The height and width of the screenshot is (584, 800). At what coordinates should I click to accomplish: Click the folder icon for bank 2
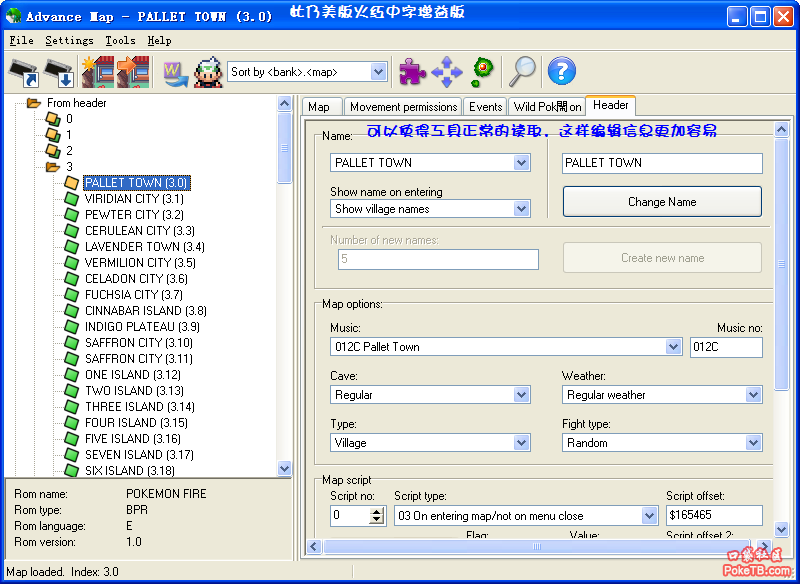click(x=53, y=150)
